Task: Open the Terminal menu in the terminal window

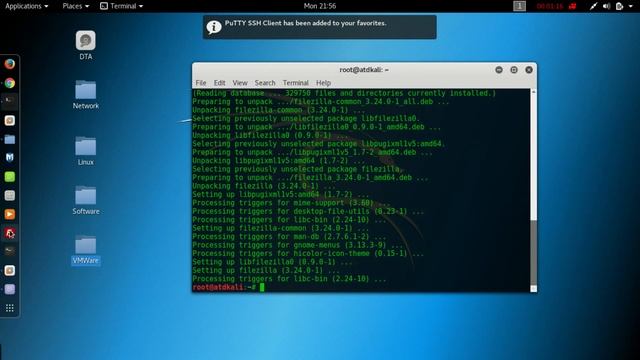Action: pyautogui.click(x=296, y=83)
